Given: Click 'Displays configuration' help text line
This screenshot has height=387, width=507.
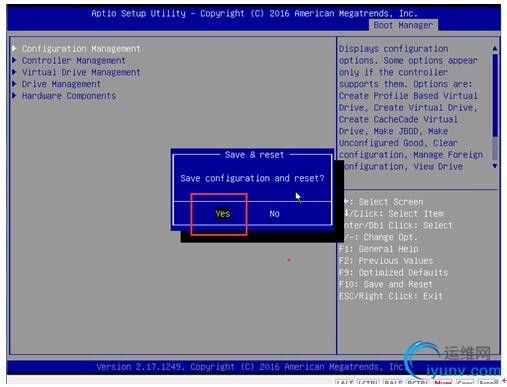Looking at the screenshot, I should point(394,49).
